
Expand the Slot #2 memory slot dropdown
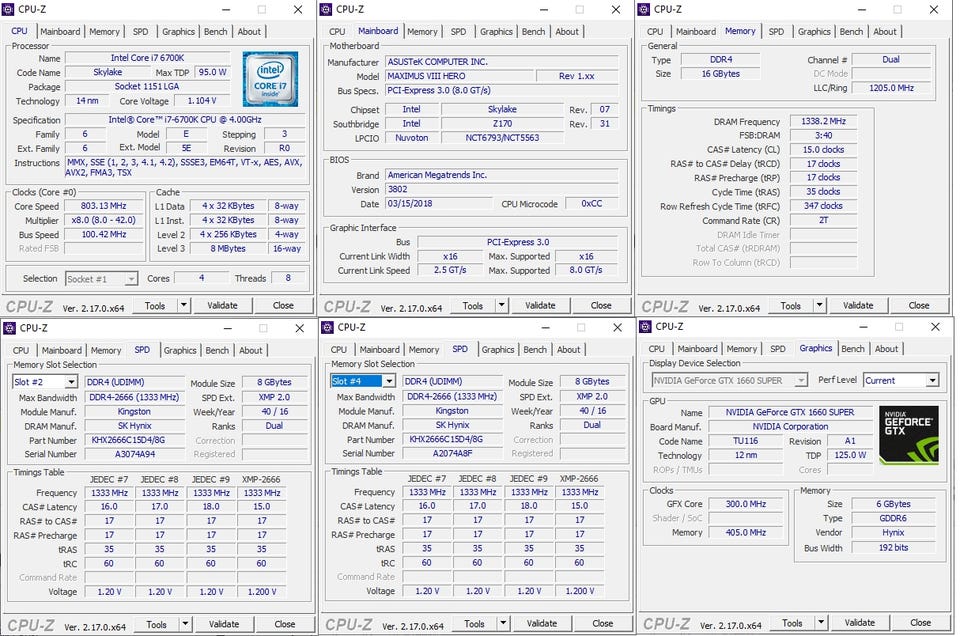pyautogui.click(x=71, y=382)
